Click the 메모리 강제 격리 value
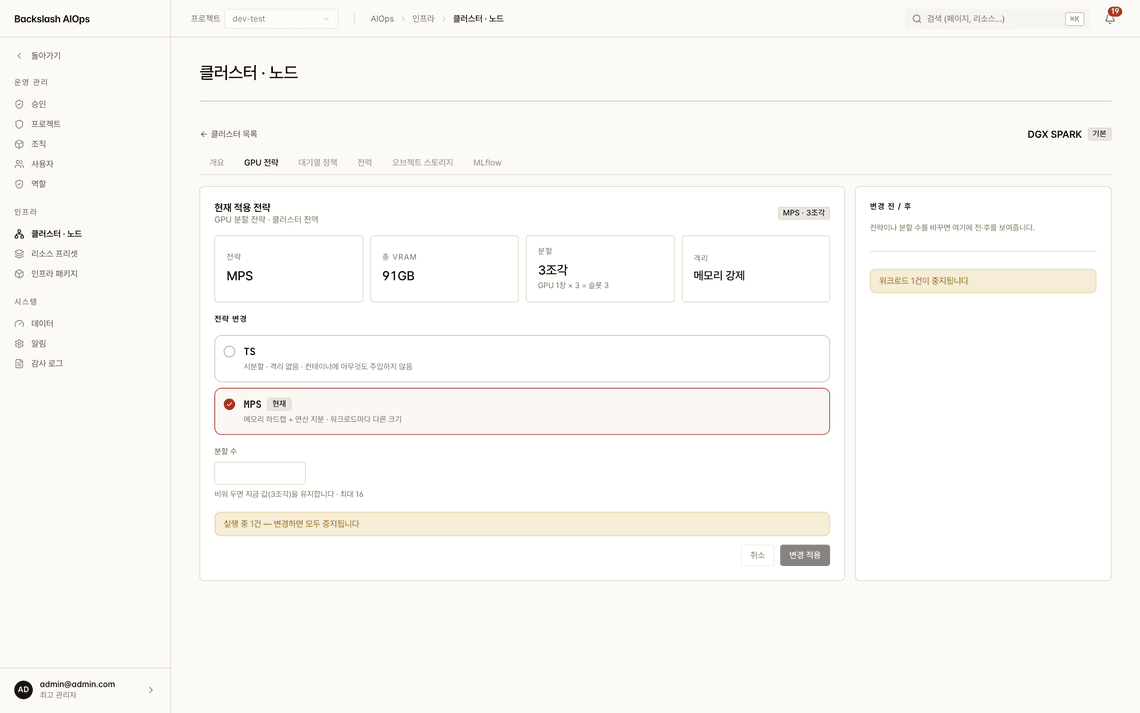The width and height of the screenshot is (1140, 713). [719, 275]
